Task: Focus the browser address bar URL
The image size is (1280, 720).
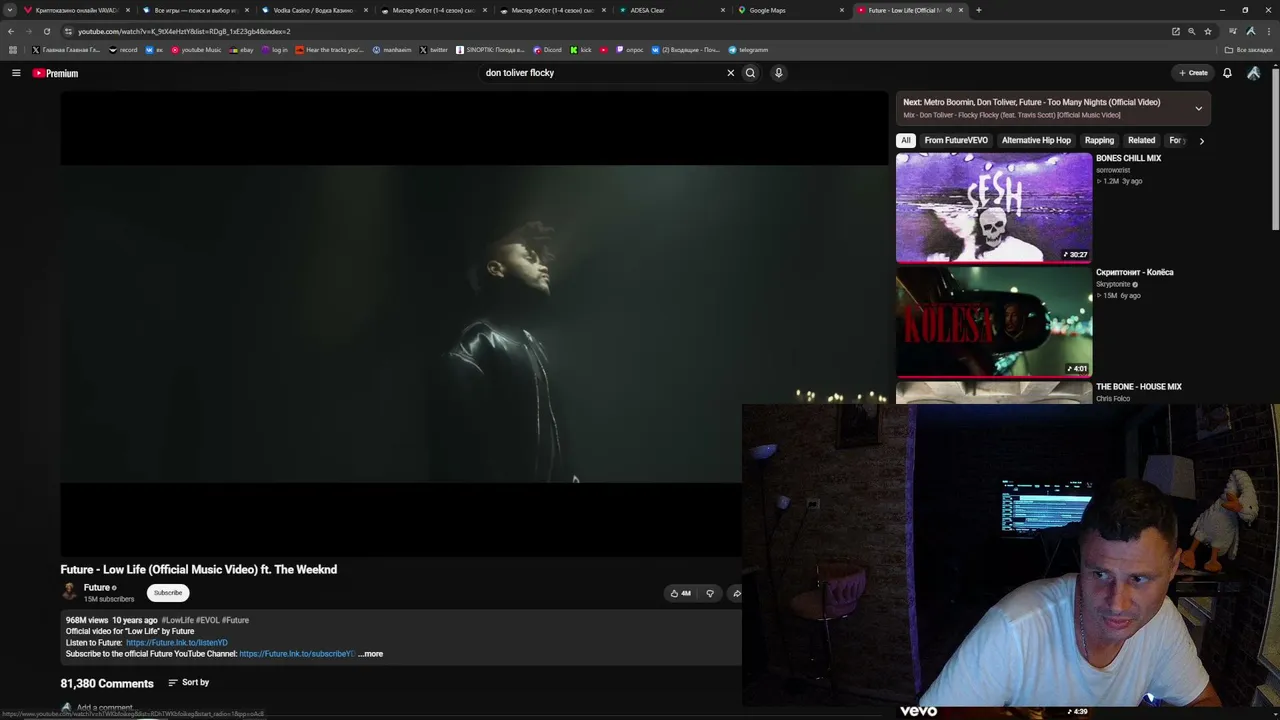Action: point(184,31)
